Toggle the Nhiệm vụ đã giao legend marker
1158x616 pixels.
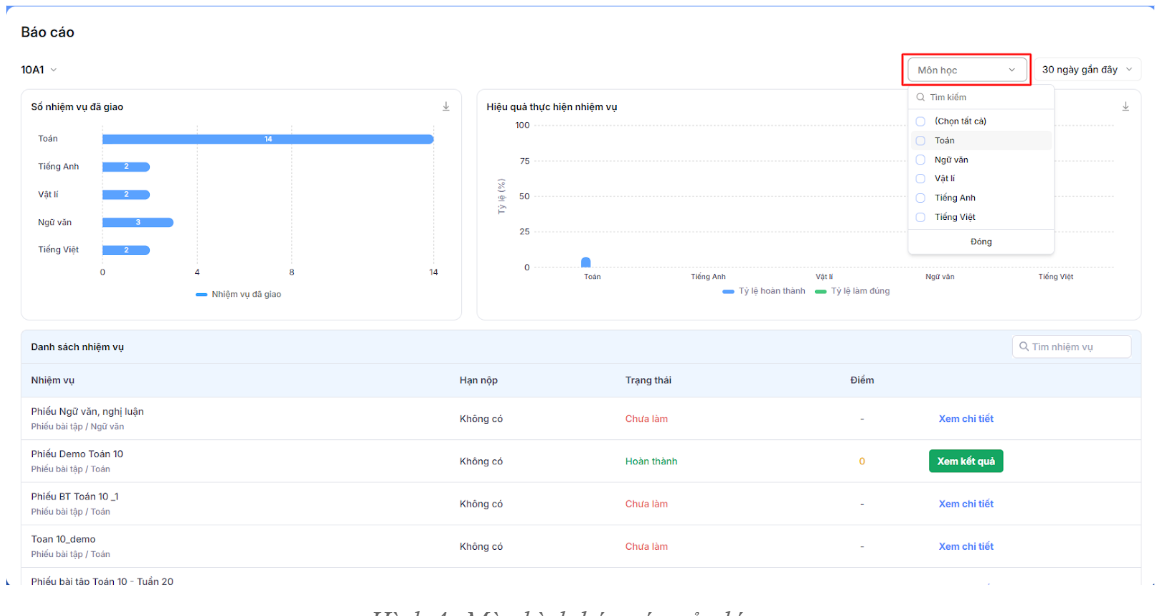201,294
